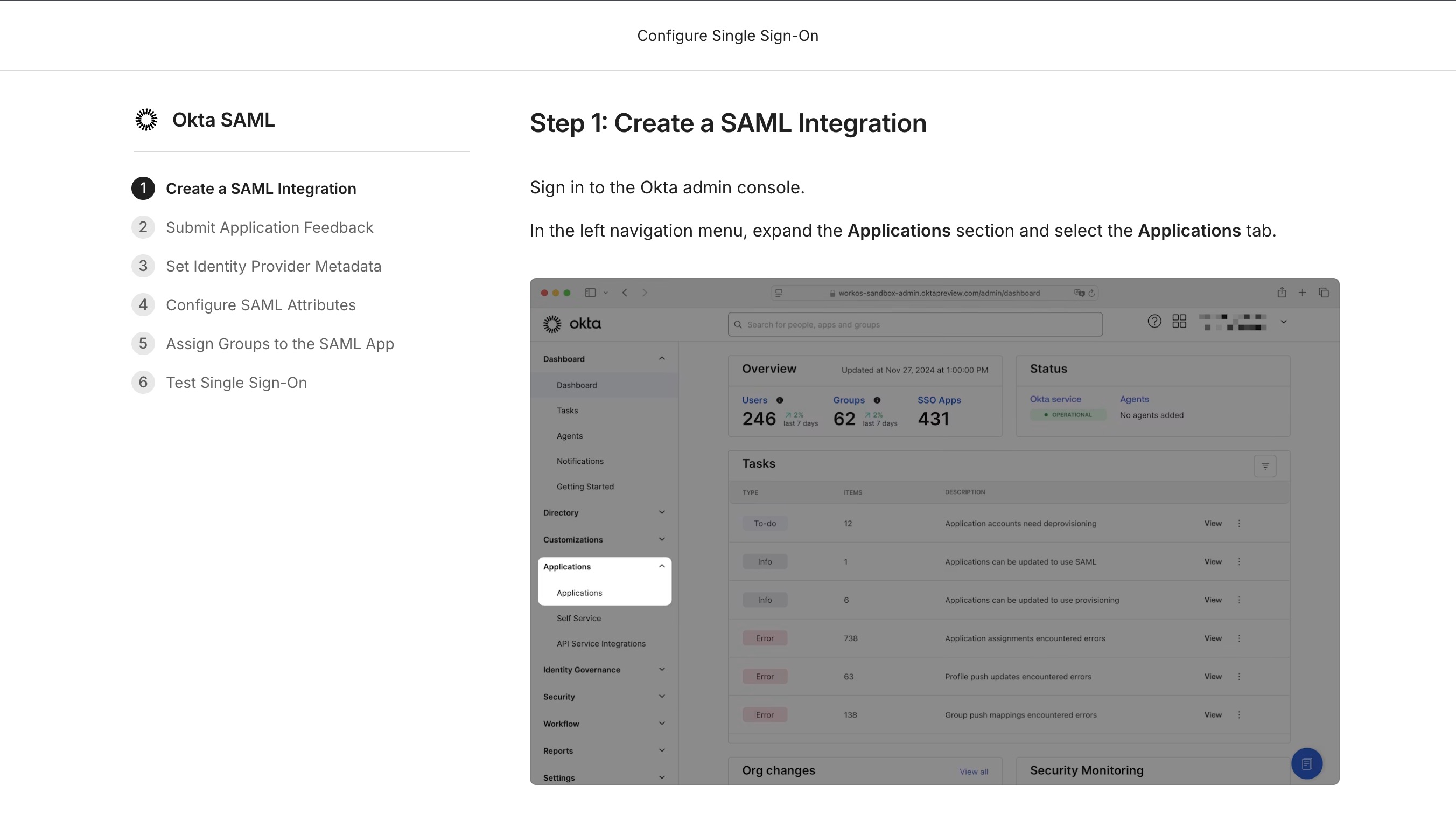Click the okta logo in the console header
Screen dimensions: 1456x820
572,324
